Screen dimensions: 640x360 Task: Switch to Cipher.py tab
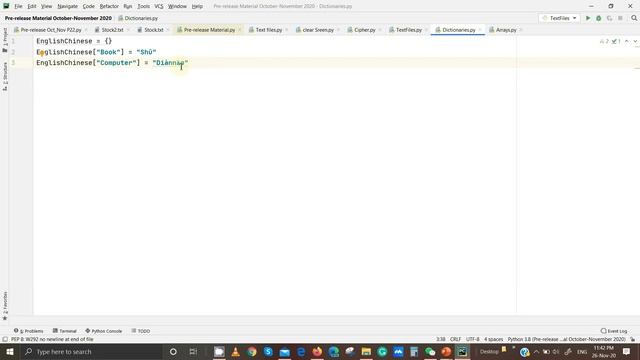(x=364, y=30)
